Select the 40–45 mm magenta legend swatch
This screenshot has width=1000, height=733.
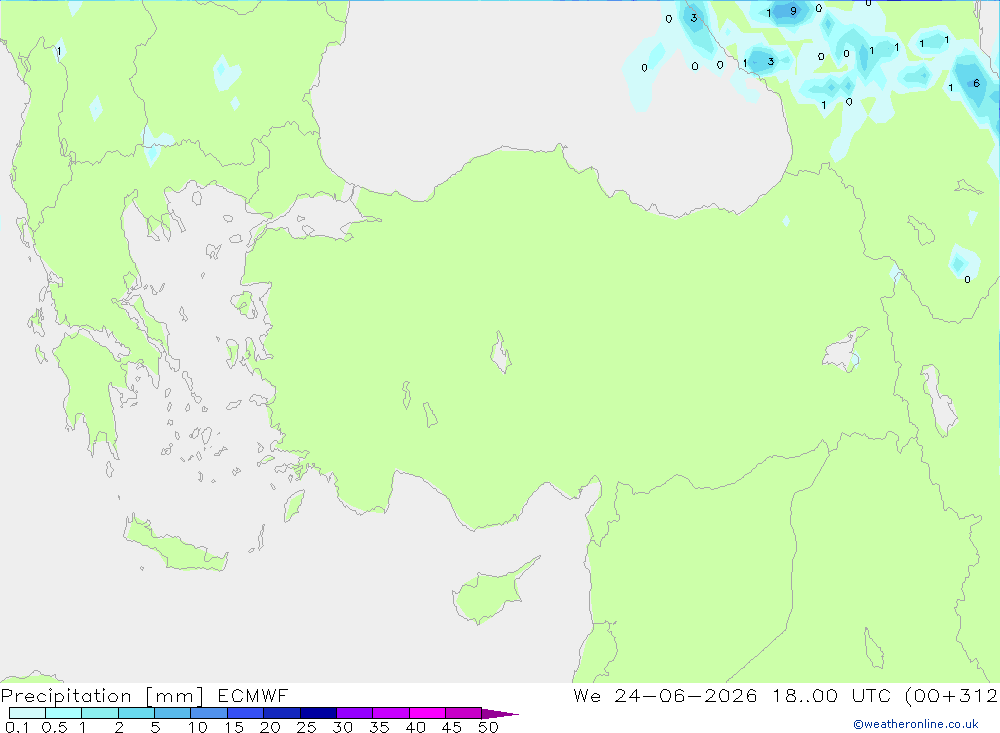[x=427, y=713]
